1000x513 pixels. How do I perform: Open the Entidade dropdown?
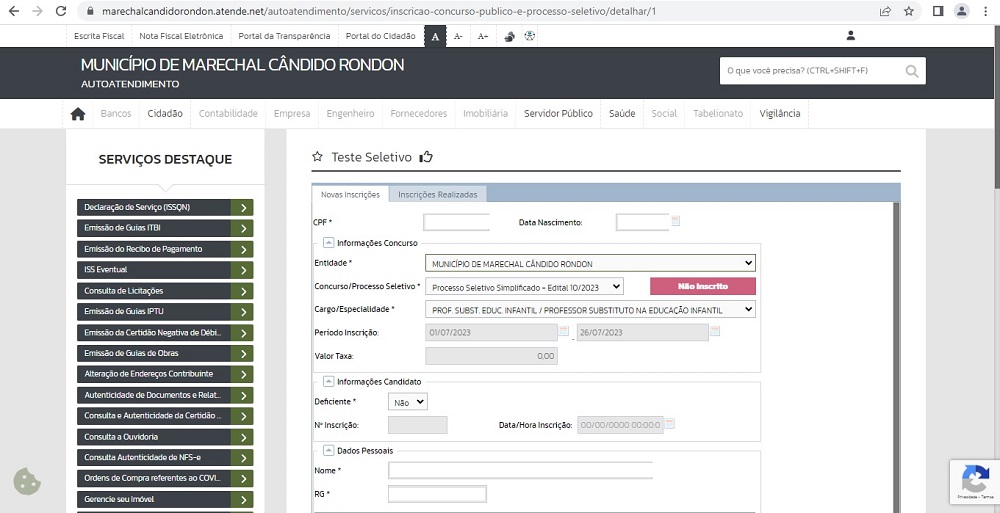[590, 264]
